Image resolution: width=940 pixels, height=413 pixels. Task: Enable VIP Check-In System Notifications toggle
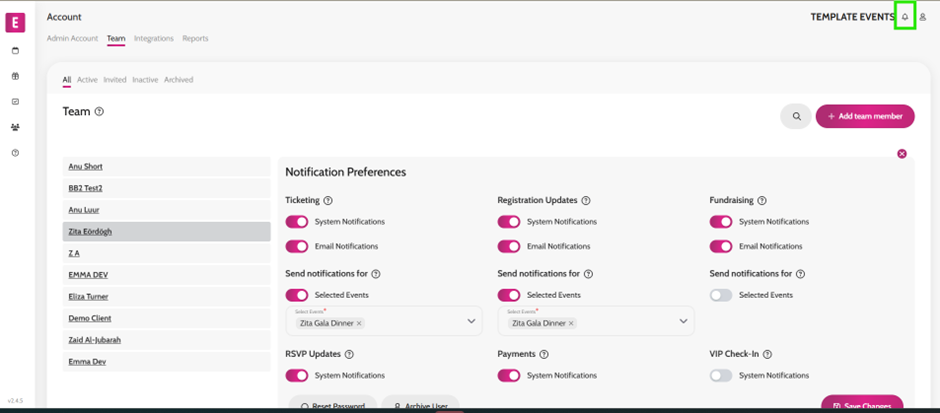721,375
